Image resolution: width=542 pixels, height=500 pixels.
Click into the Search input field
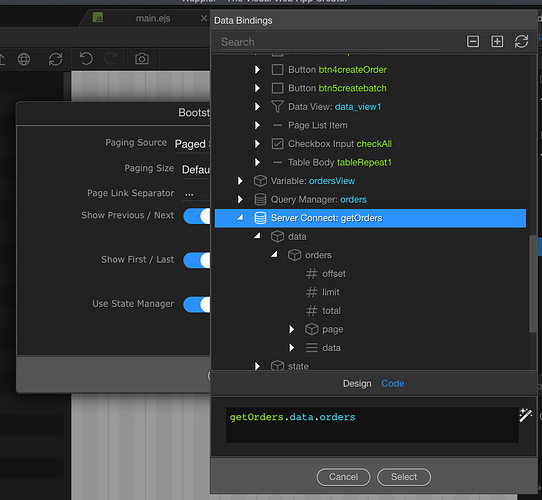pos(330,42)
